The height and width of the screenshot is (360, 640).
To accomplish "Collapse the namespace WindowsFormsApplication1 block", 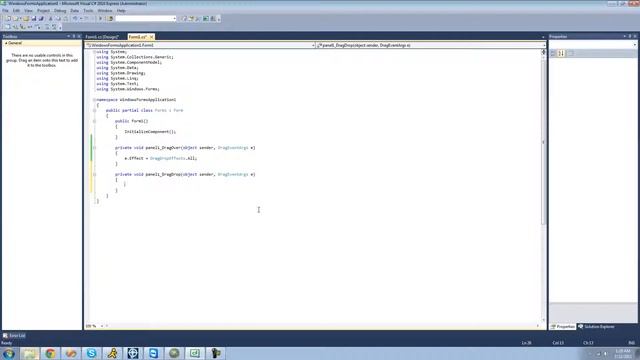I will coord(94,100).
